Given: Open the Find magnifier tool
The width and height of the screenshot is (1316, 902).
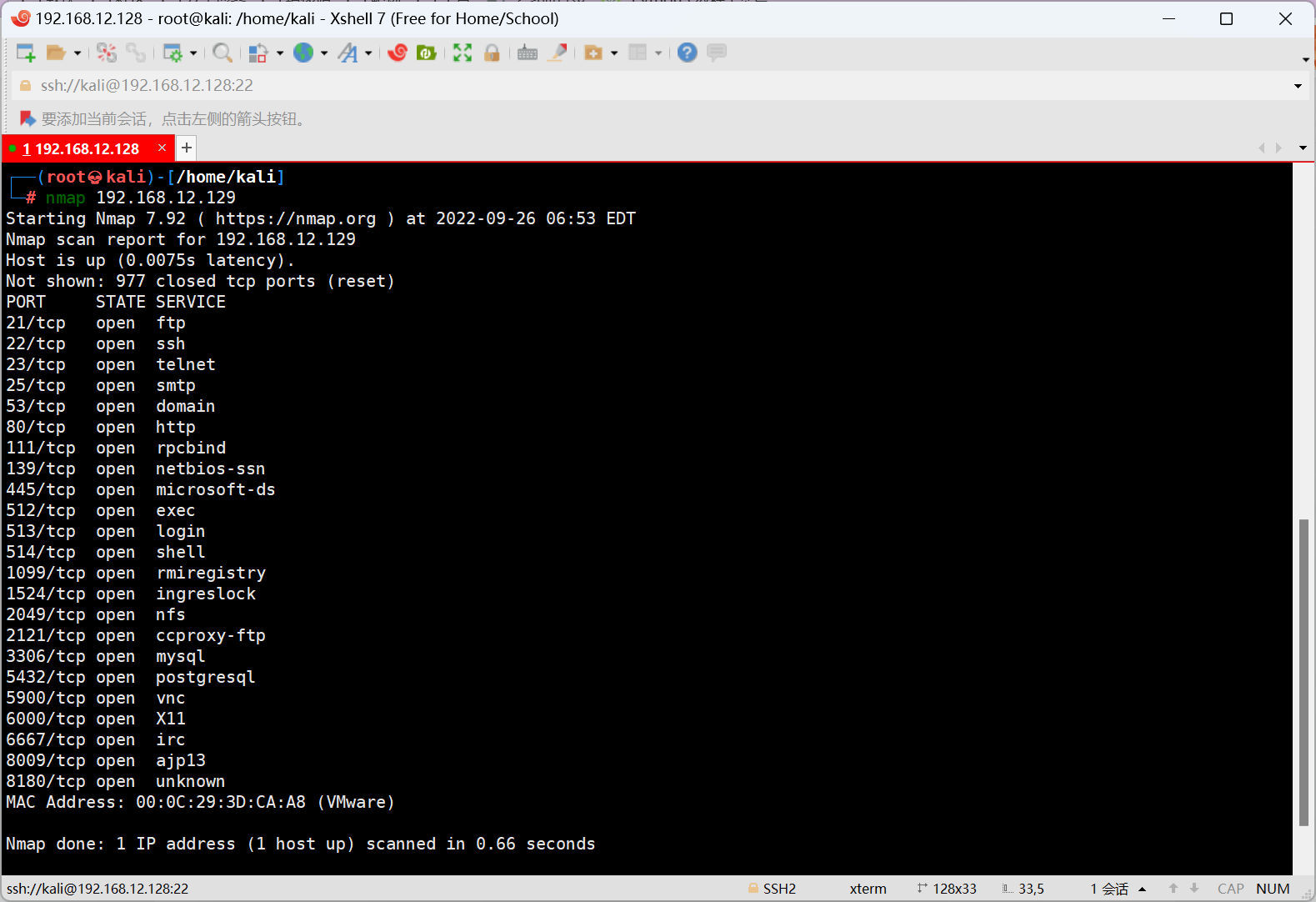Looking at the screenshot, I should click(x=223, y=53).
